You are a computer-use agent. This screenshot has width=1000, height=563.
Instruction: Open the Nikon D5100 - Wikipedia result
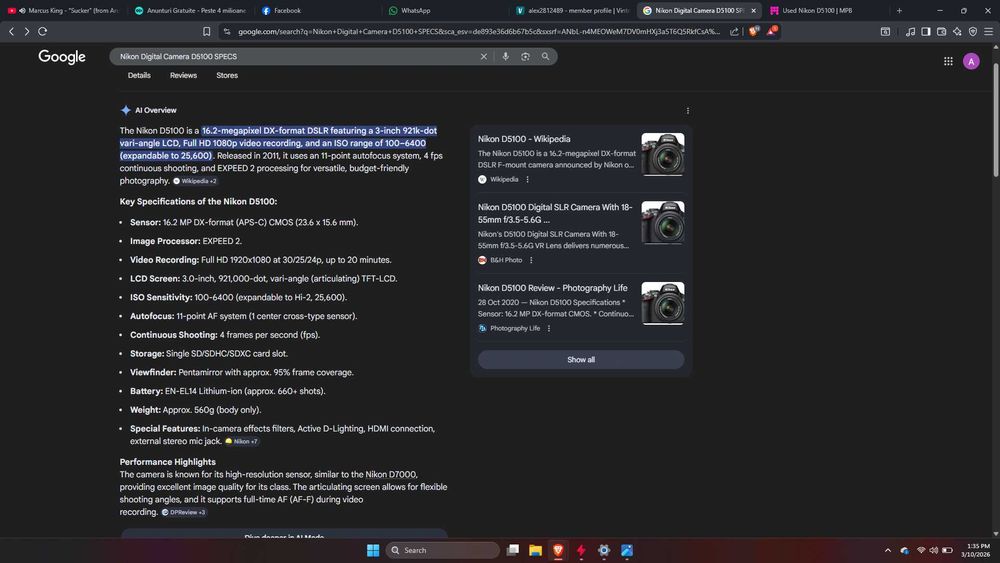pos(524,139)
